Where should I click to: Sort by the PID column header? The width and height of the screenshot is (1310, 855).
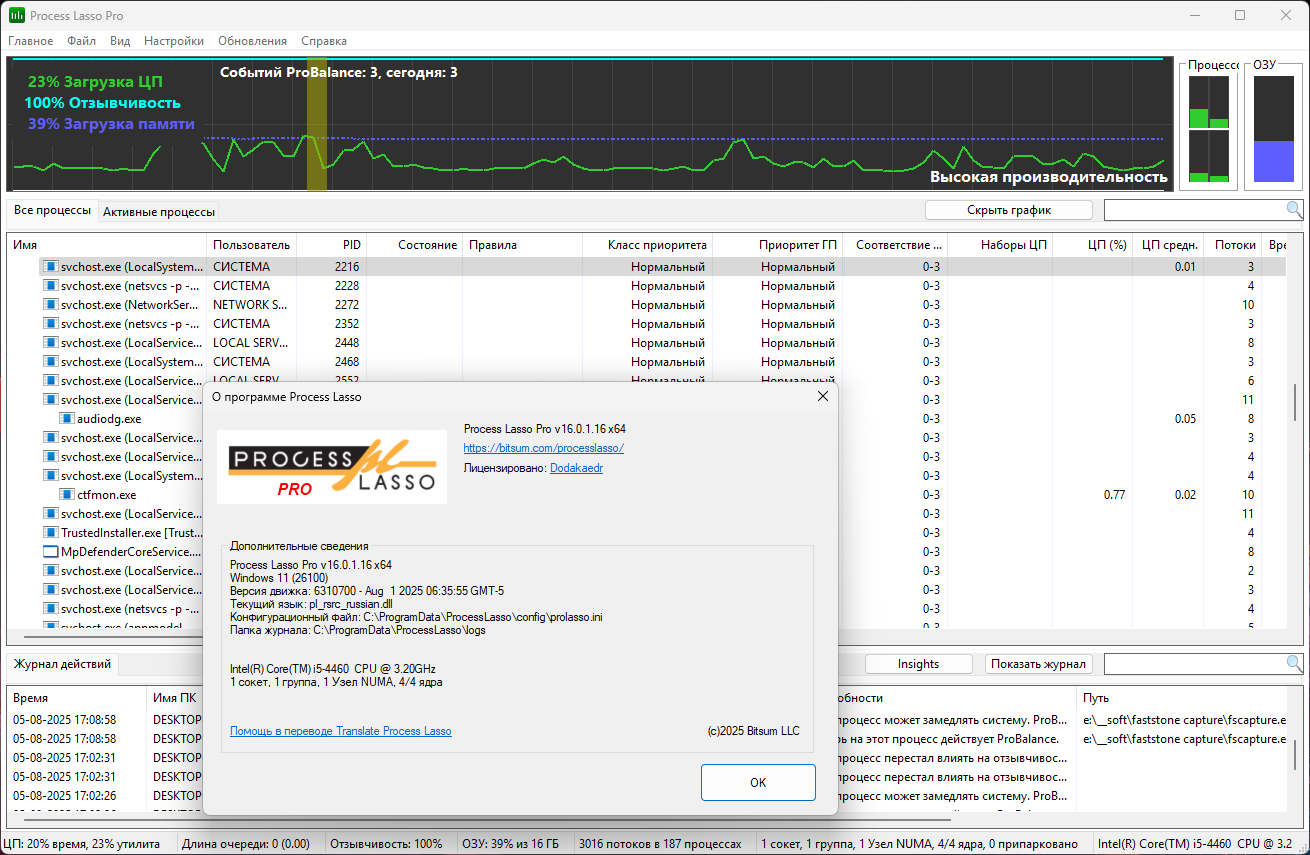332,245
